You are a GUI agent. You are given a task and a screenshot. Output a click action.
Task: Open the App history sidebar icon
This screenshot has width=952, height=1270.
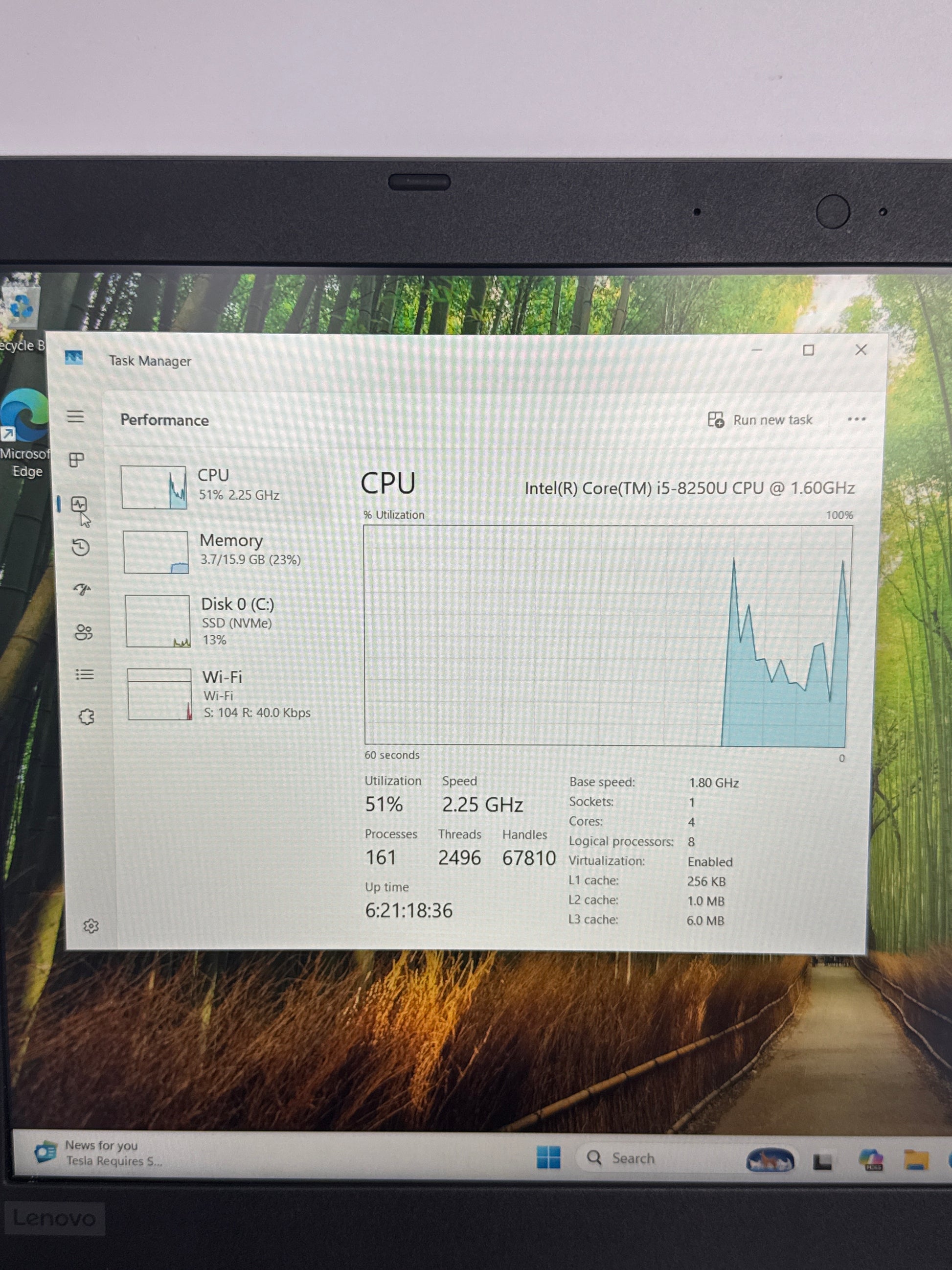[x=81, y=547]
